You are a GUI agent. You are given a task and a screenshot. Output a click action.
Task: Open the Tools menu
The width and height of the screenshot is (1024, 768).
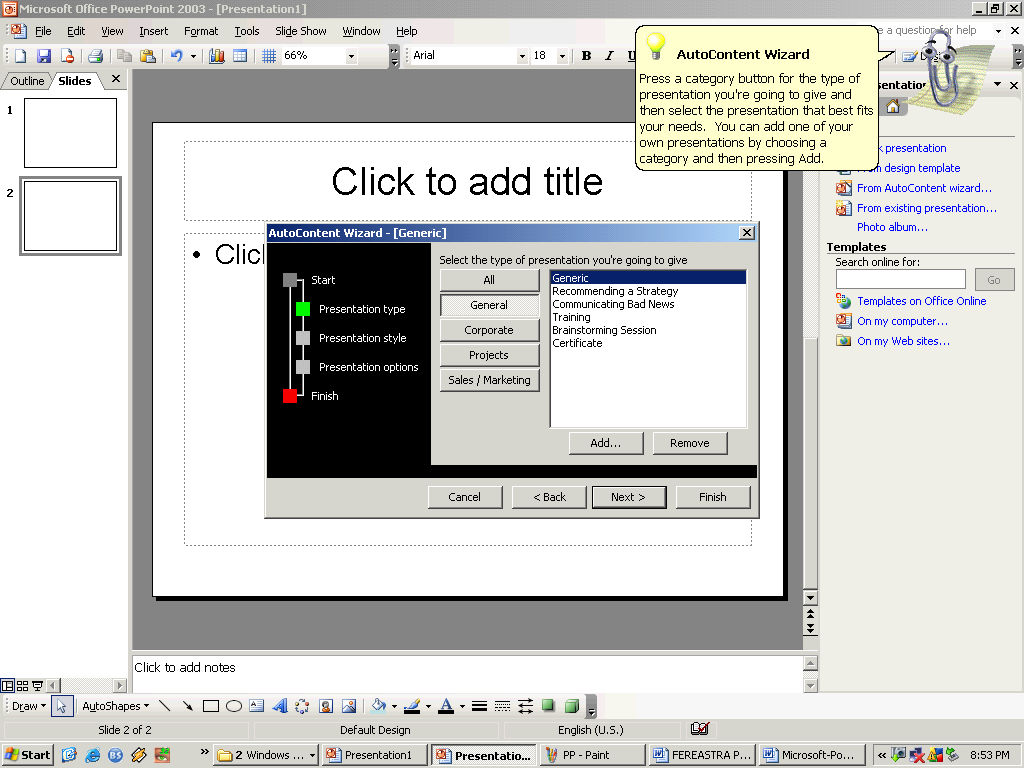click(247, 31)
